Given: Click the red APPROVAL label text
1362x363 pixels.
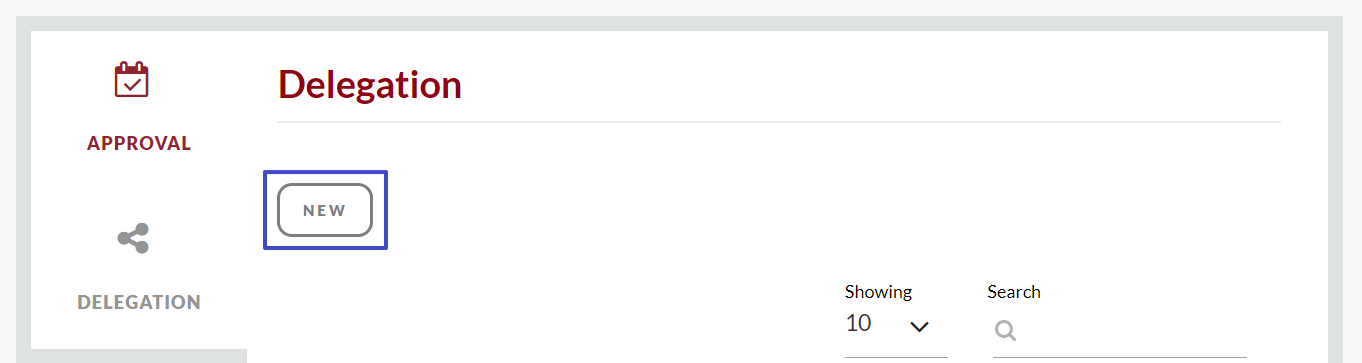Looking at the screenshot, I should 139,143.
